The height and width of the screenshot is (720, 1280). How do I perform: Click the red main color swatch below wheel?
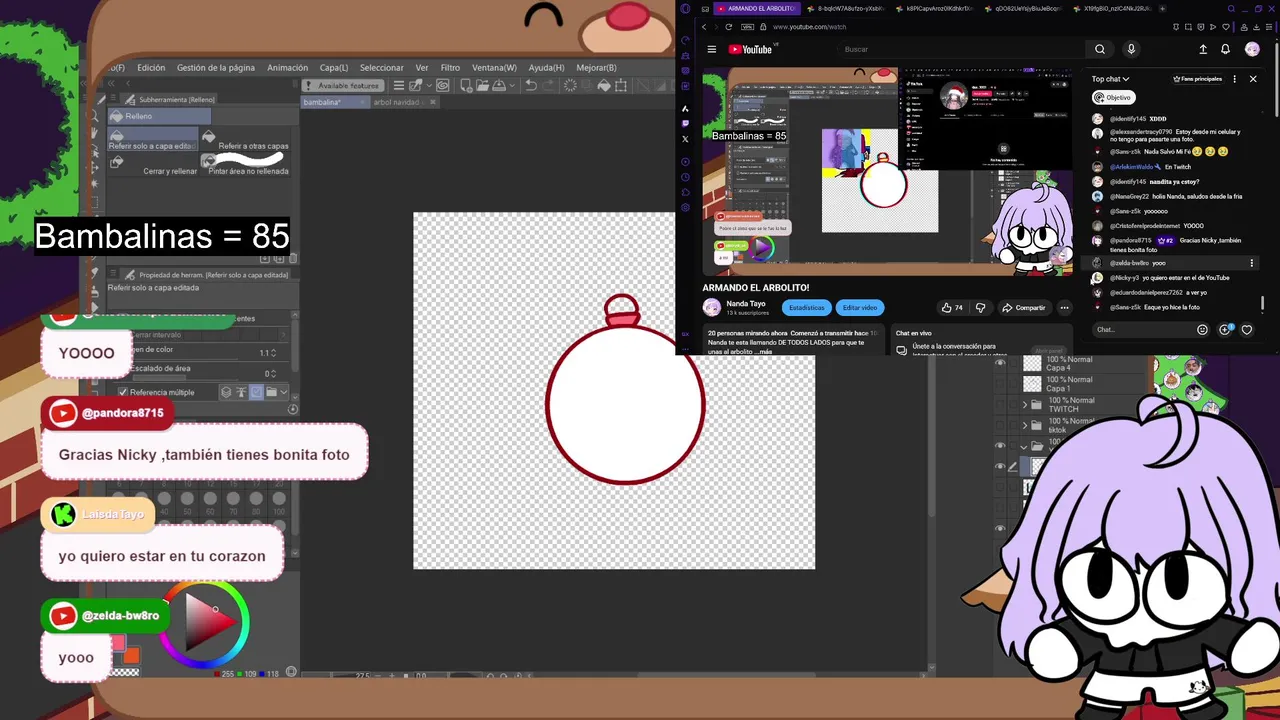tap(118, 642)
